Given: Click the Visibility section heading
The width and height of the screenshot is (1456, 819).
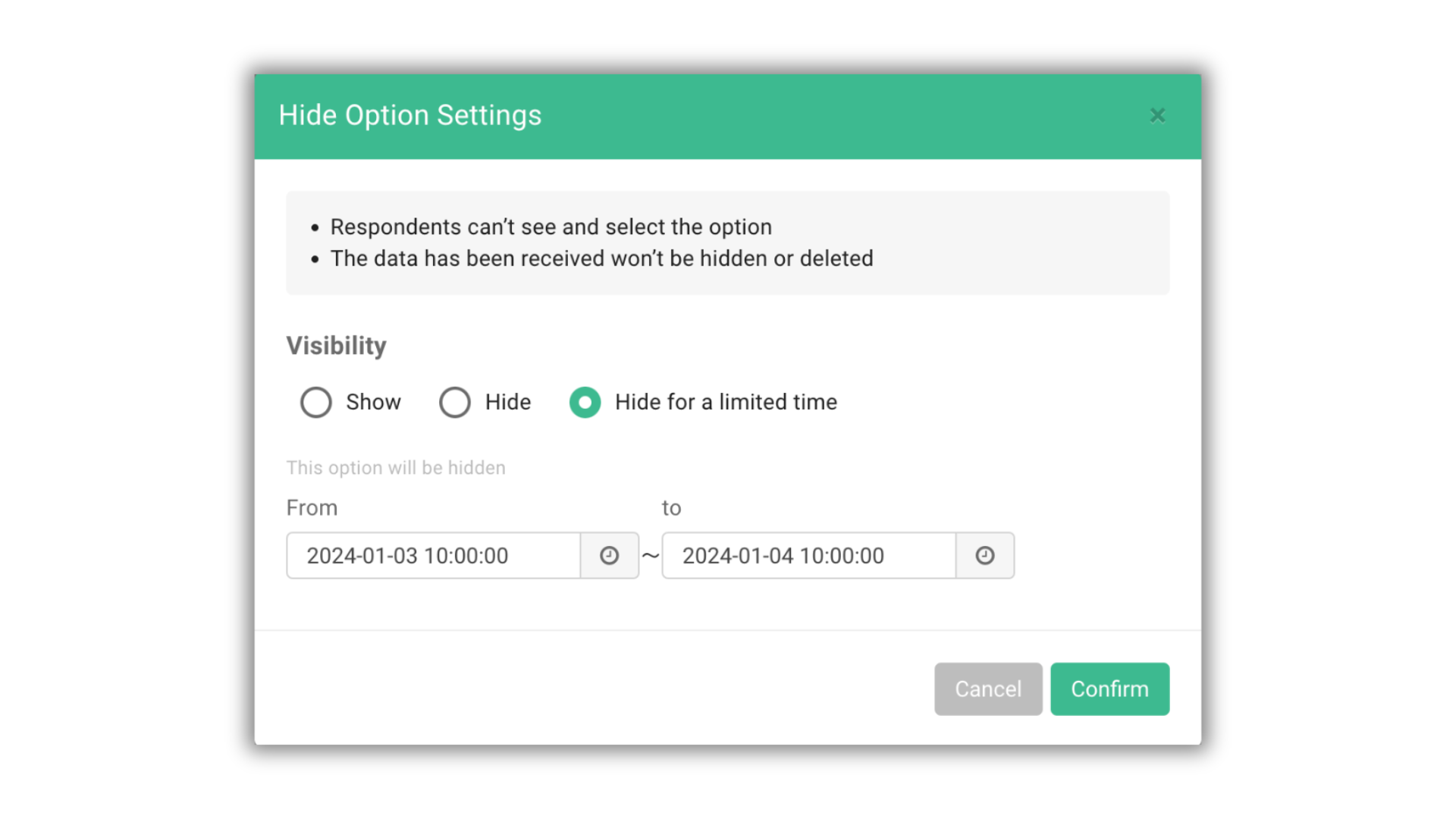Looking at the screenshot, I should tap(336, 346).
